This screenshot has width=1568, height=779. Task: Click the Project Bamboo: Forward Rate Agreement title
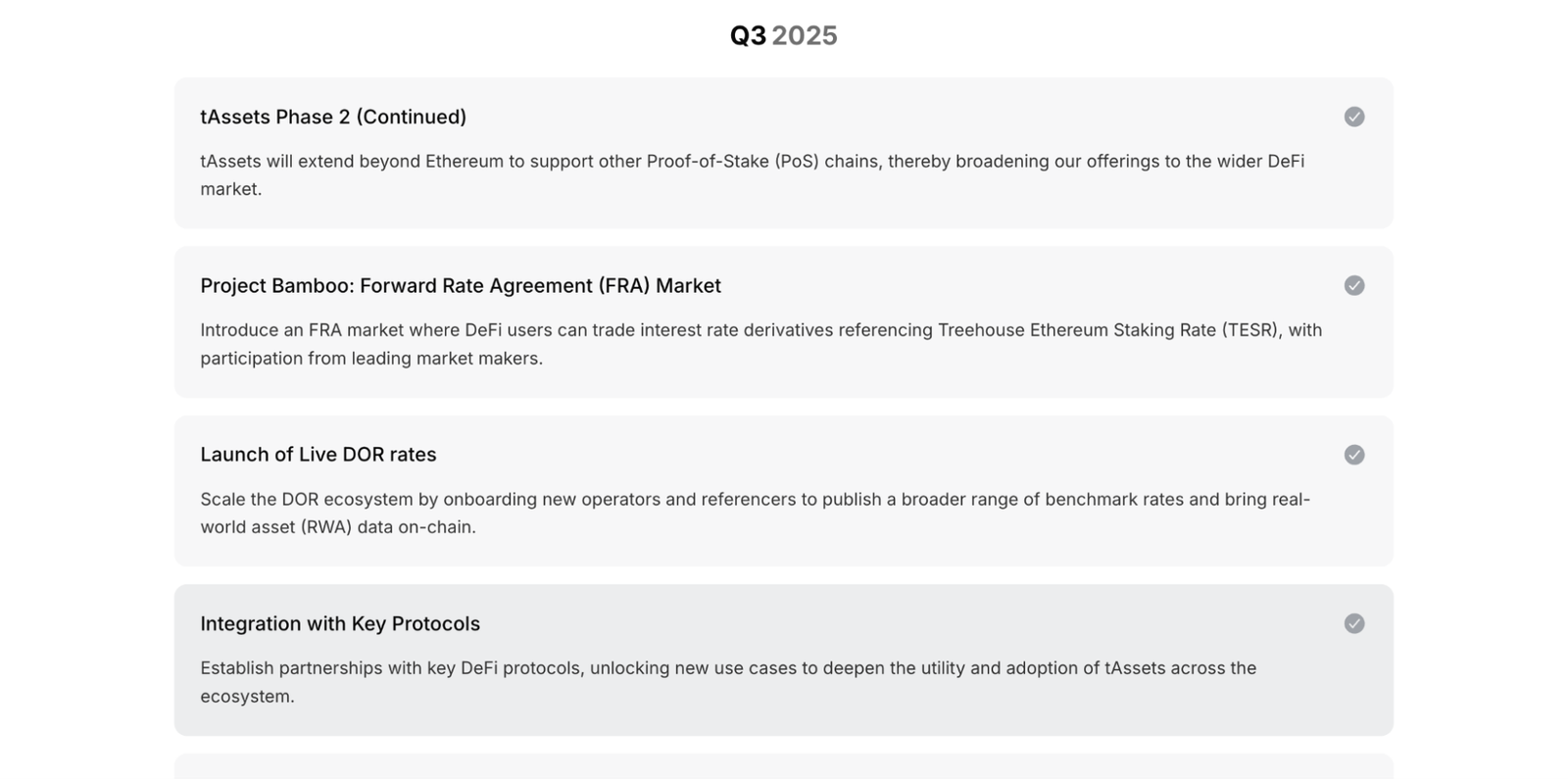coord(461,285)
